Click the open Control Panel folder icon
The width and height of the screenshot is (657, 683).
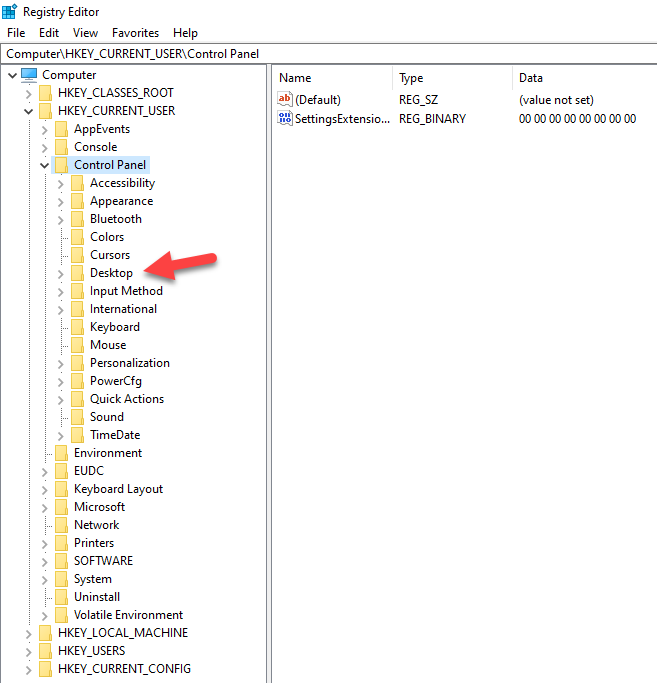coord(61,165)
